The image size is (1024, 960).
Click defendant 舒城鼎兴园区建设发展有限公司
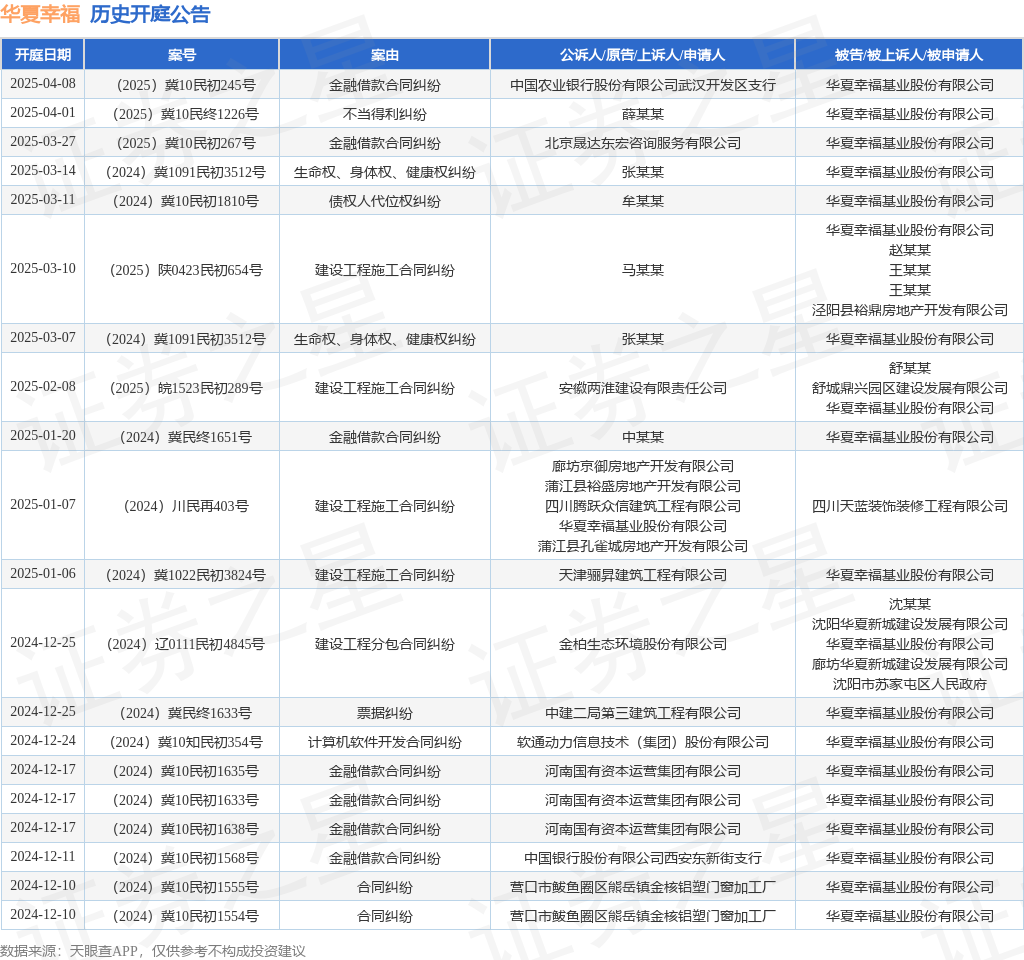pyautogui.click(x=909, y=388)
